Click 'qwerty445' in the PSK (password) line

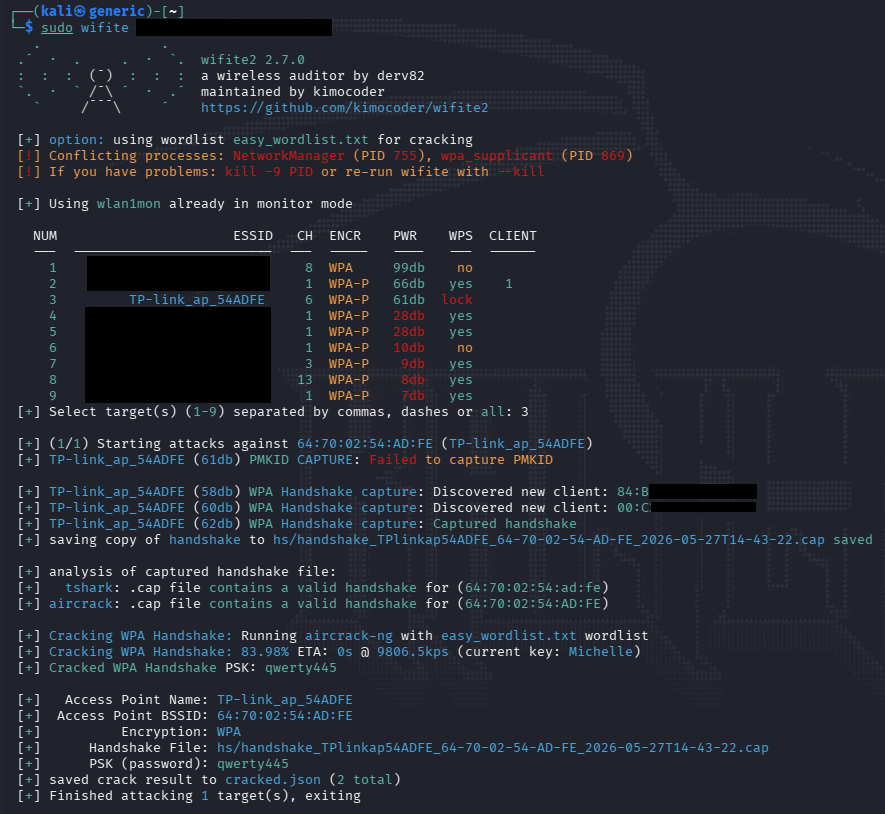[x=253, y=763]
